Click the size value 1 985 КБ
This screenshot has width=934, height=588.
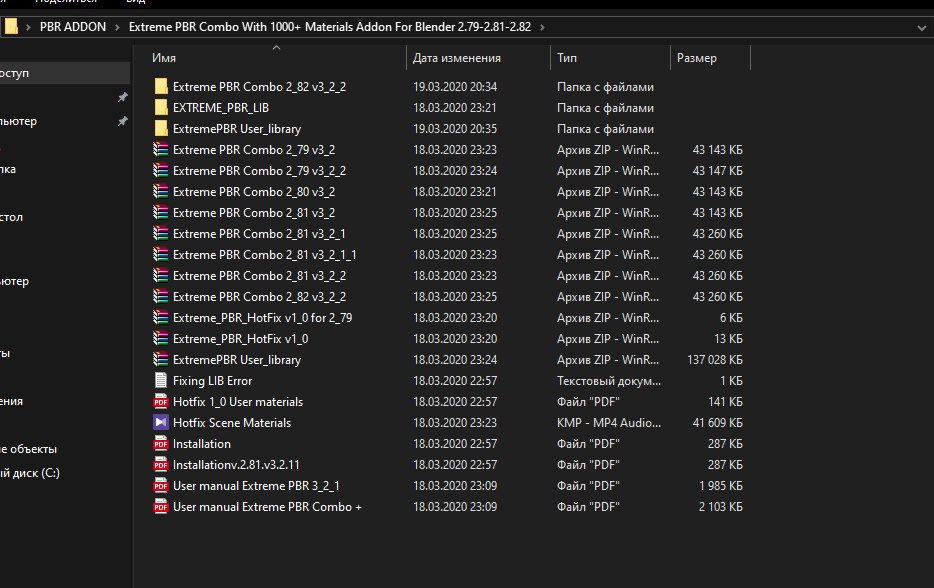[x=721, y=486]
